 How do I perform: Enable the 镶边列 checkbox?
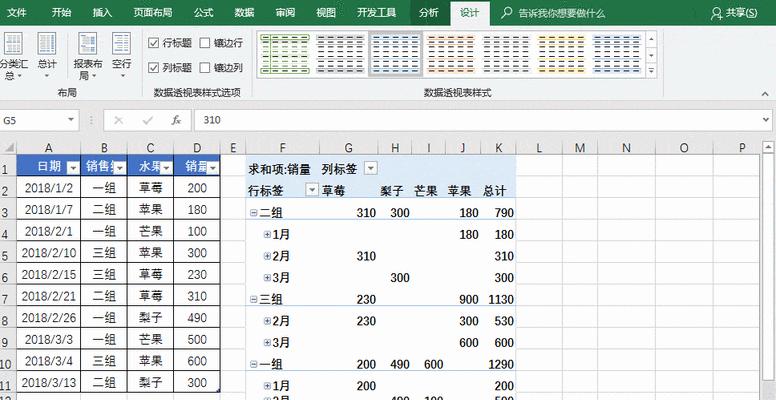(205, 67)
